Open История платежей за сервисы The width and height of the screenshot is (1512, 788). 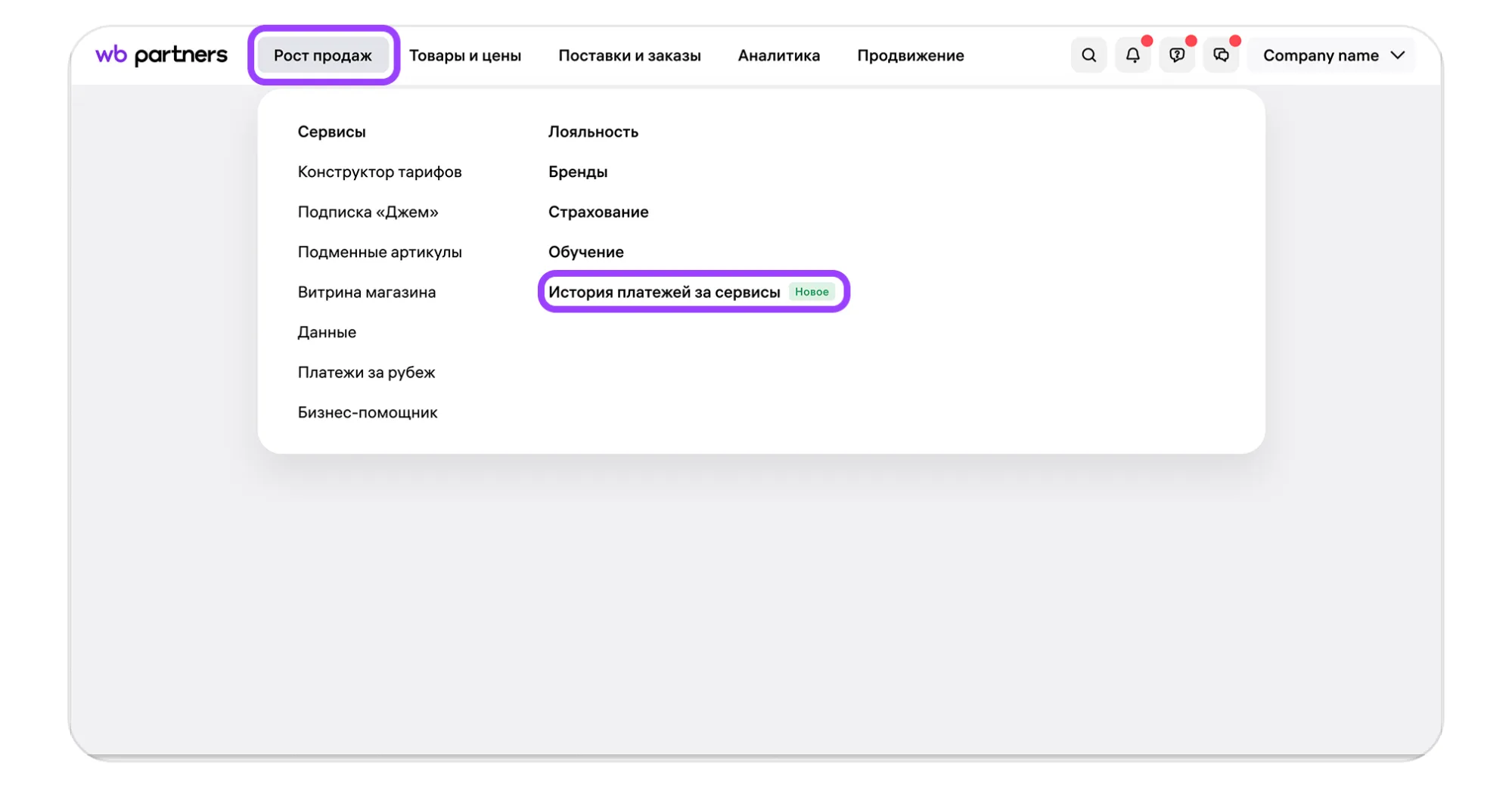[663, 292]
